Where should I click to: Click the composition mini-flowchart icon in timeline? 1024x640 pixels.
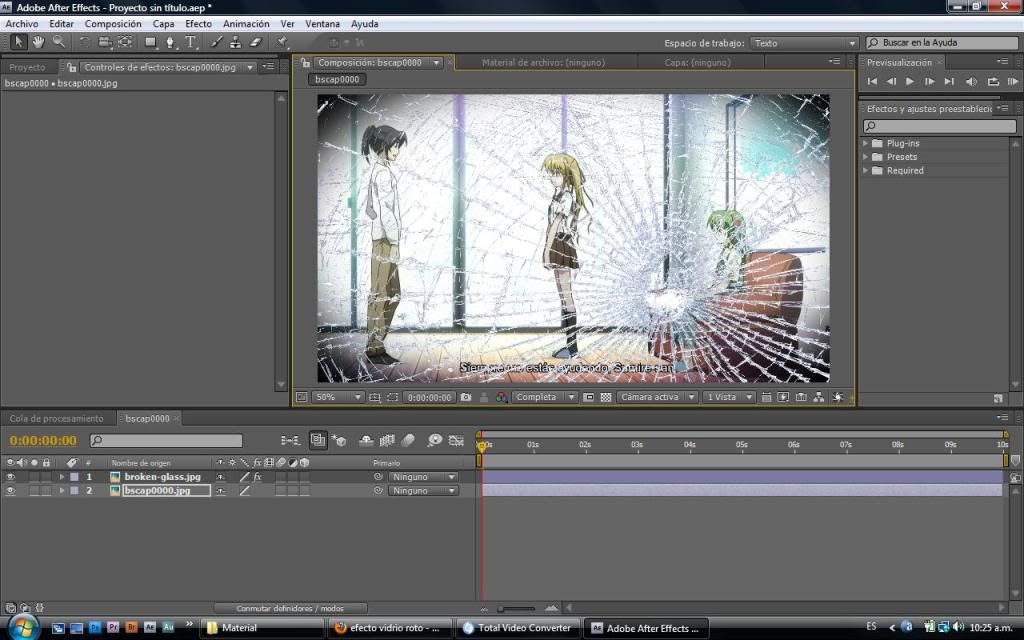(290, 441)
